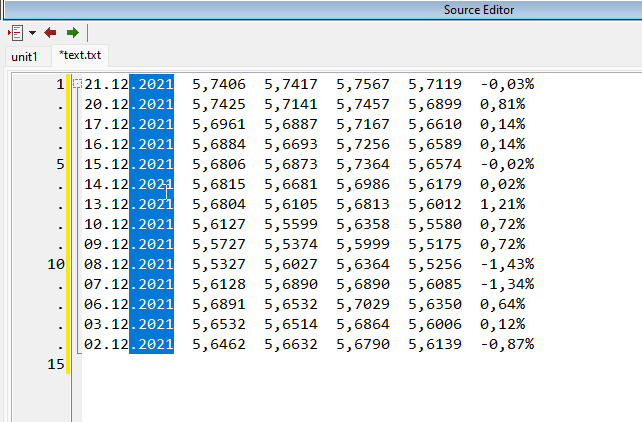
Task: Click line number 10 in the gutter
Action: click(x=56, y=264)
